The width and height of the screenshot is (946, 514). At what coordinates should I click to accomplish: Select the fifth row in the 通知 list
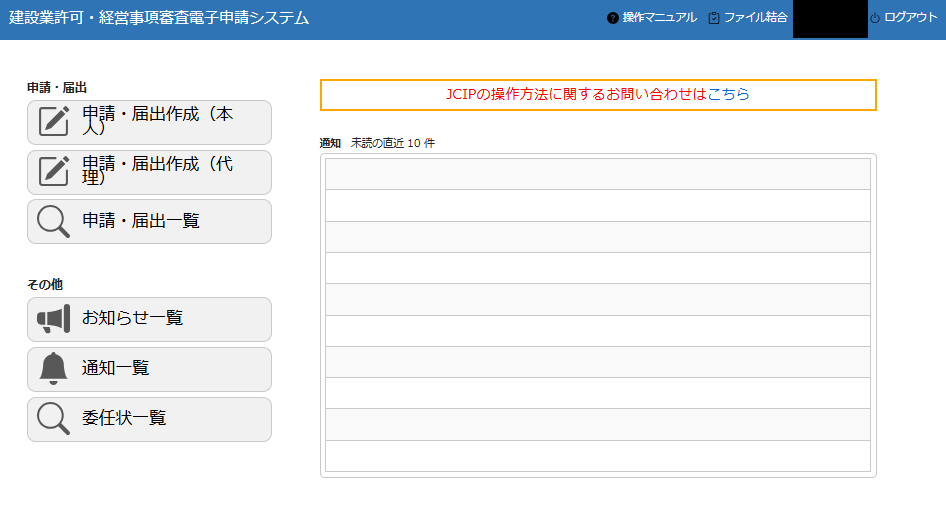coord(597,299)
